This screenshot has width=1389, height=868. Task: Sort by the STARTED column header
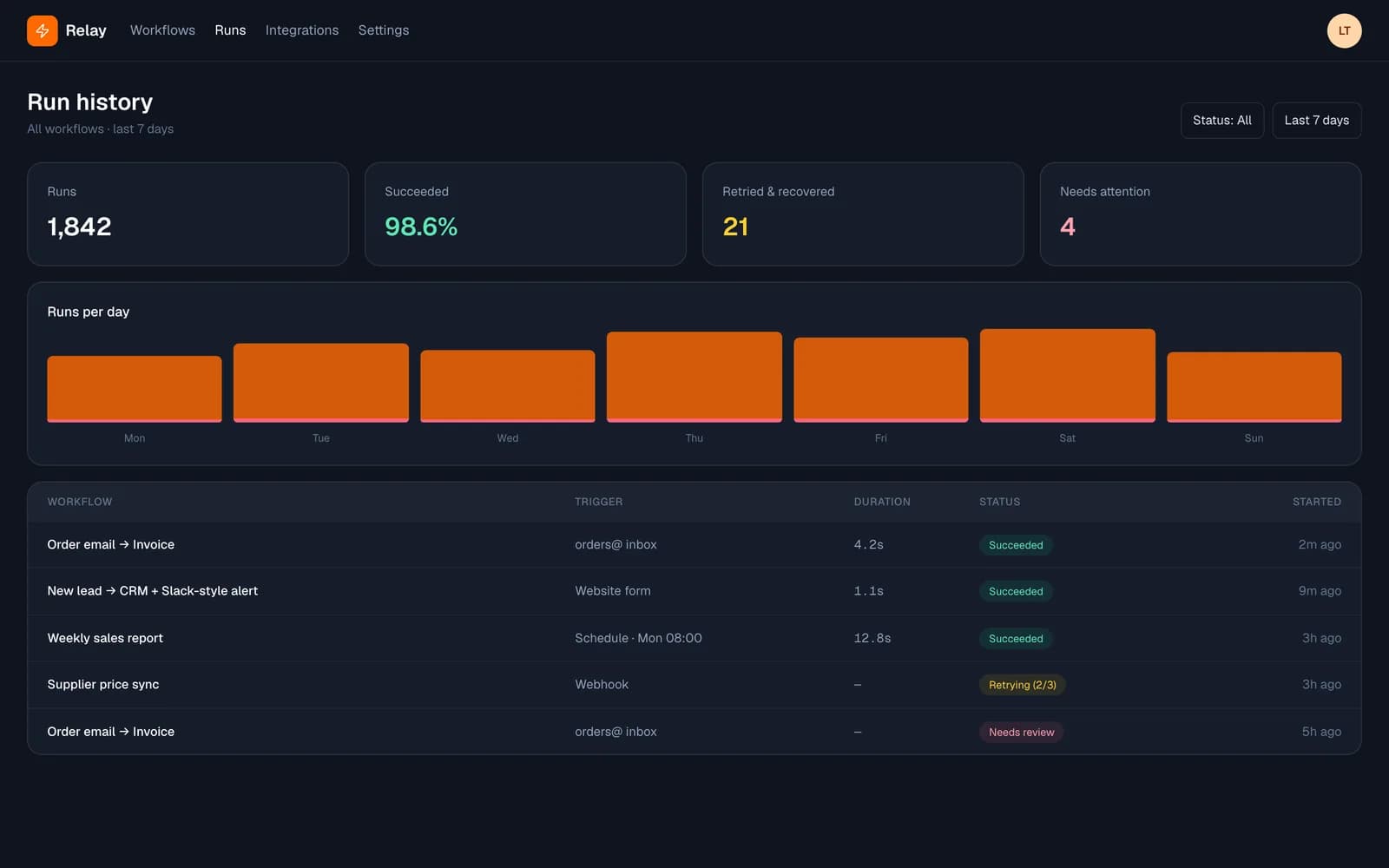point(1316,502)
